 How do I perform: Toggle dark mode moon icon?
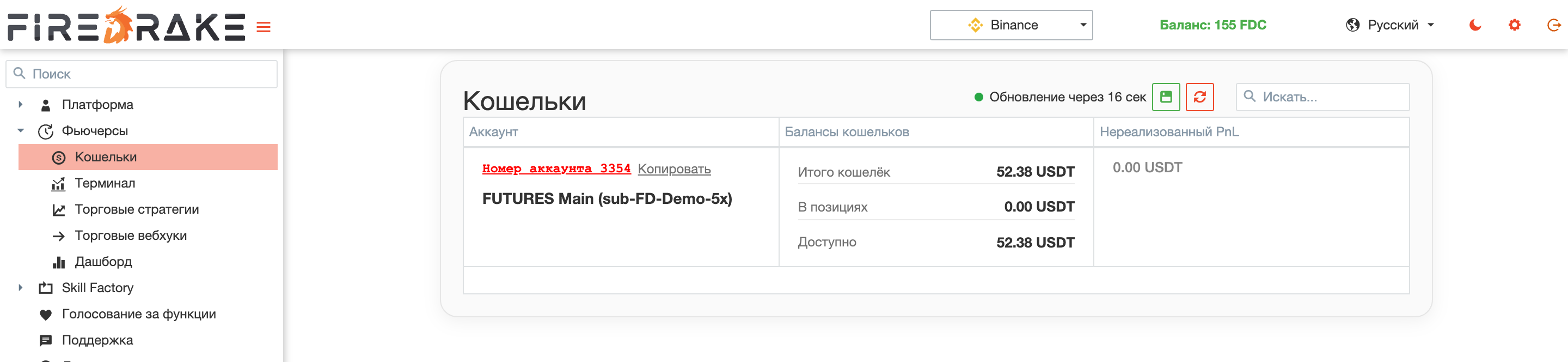click(x=1475, y=25)
